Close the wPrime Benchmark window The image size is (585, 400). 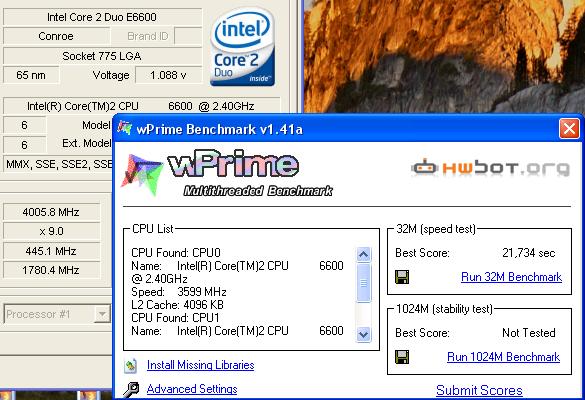(569, 129)
